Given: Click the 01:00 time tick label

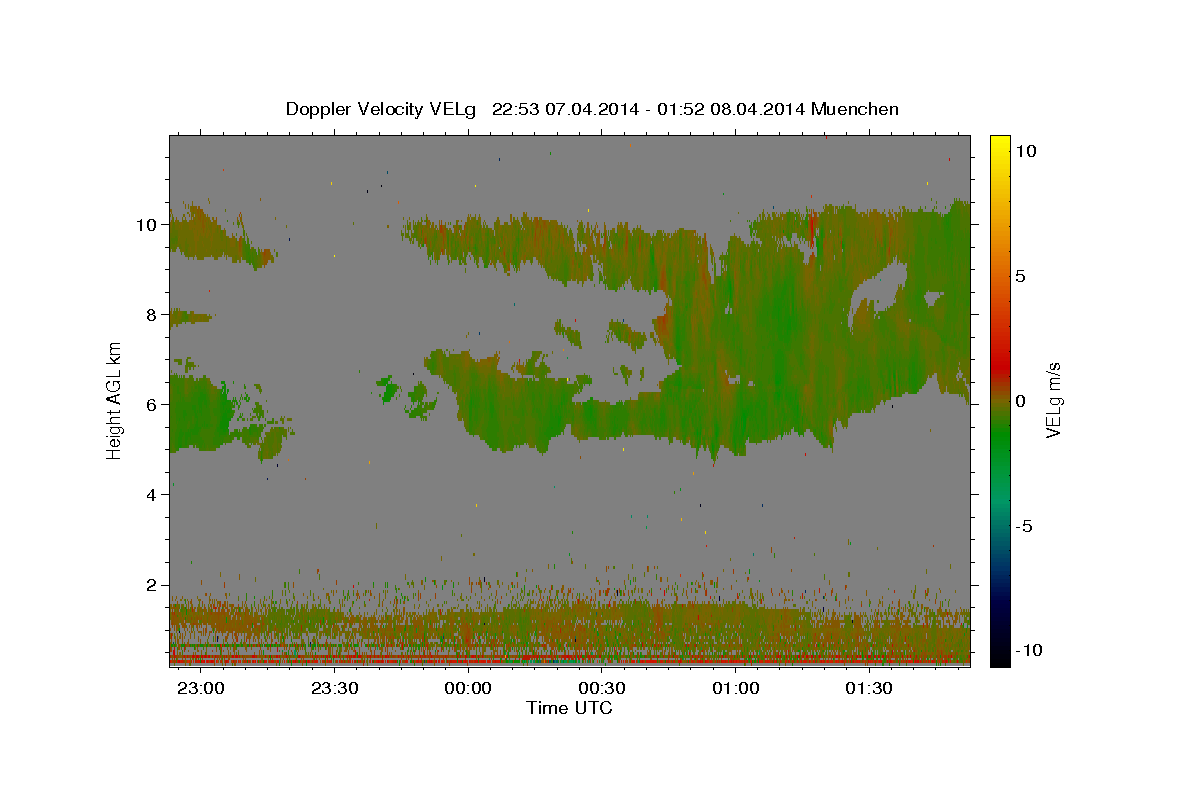Looking at the screenshot, I should (736, 688).
